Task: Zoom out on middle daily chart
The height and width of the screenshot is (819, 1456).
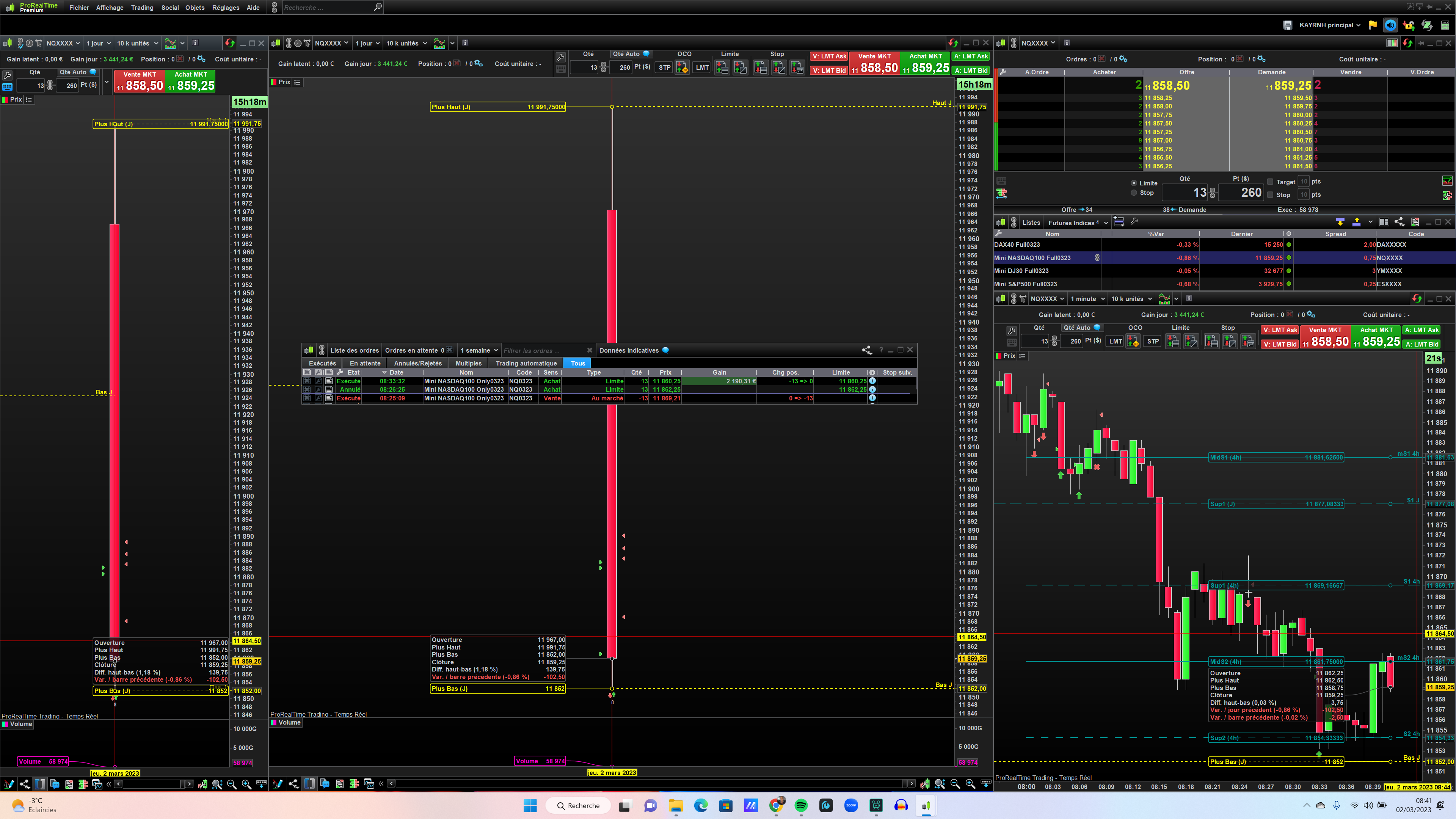Action: (955, 783)
